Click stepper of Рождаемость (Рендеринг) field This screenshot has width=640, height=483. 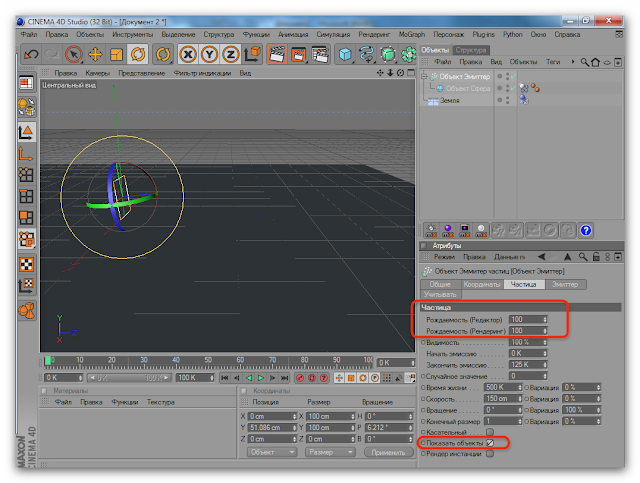point(545,331)
